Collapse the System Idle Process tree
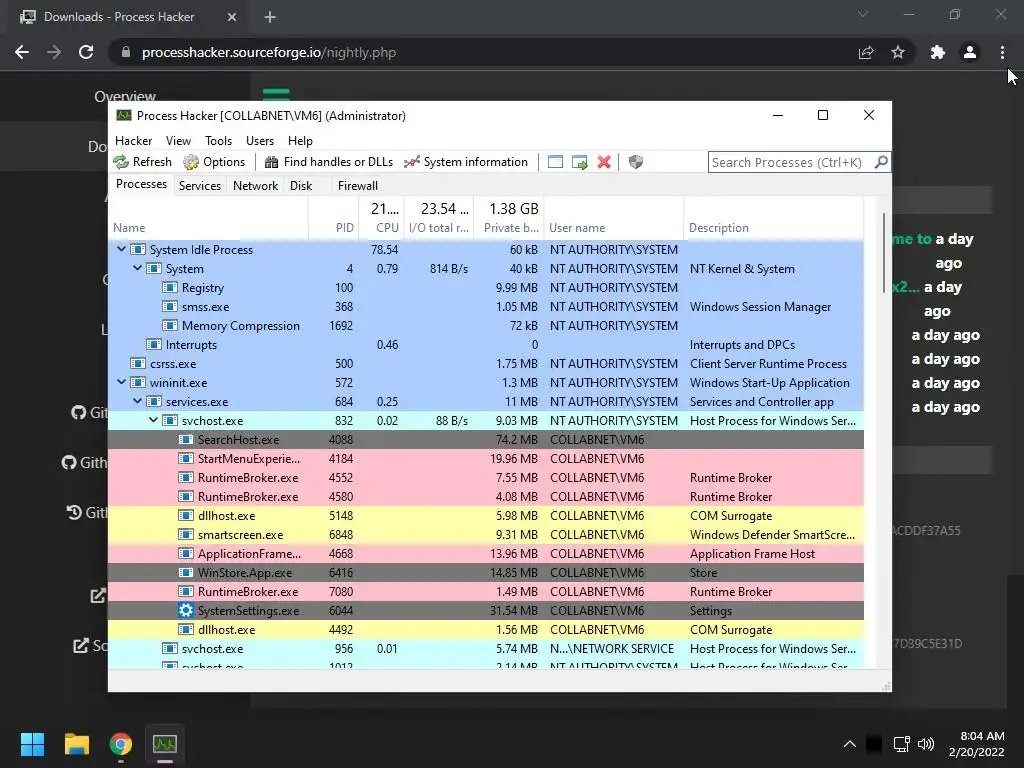The height and width of the screenshot is (768, 1024). tap(121, 249)
